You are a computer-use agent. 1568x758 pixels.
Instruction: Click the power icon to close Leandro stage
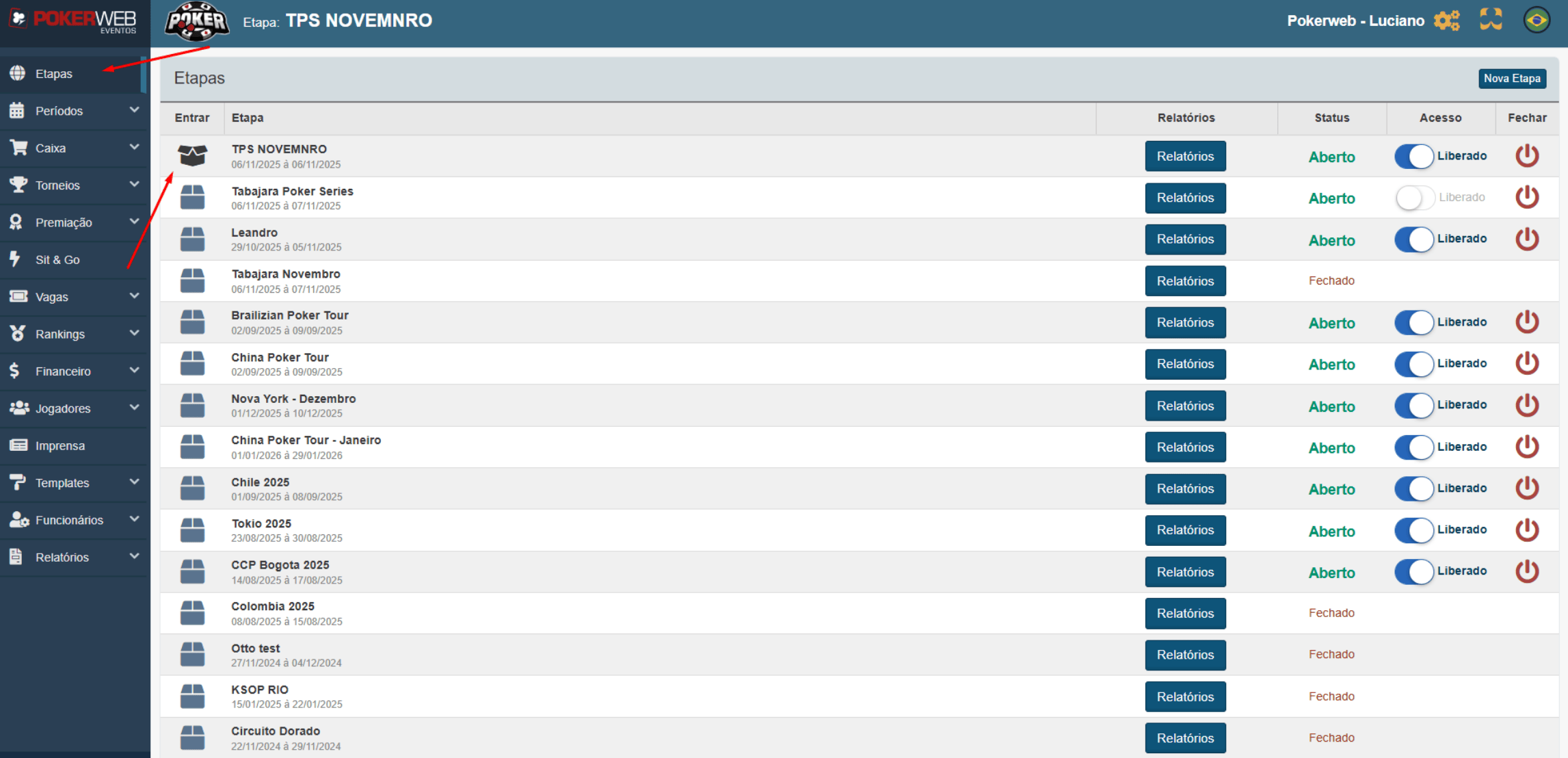click(1527, 239)
